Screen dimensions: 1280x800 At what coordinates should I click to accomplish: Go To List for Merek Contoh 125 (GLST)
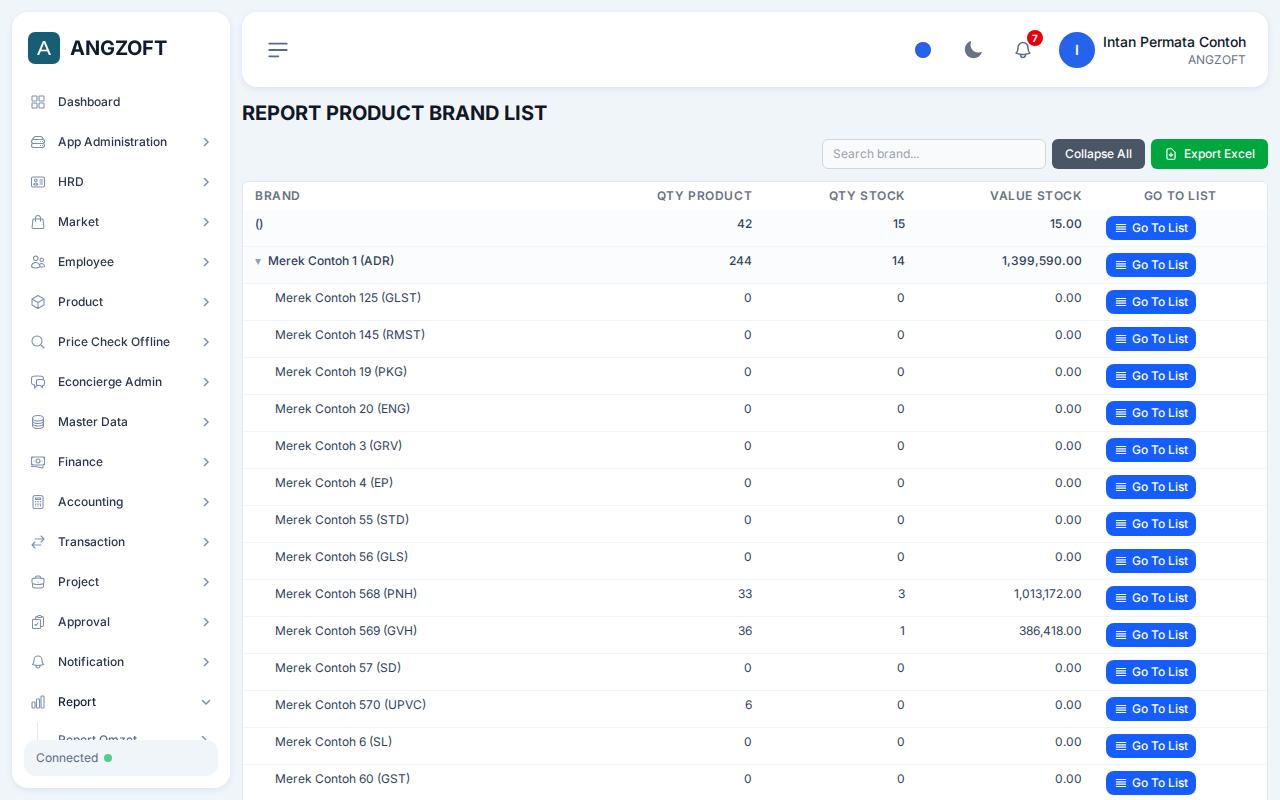(1151, 302)
